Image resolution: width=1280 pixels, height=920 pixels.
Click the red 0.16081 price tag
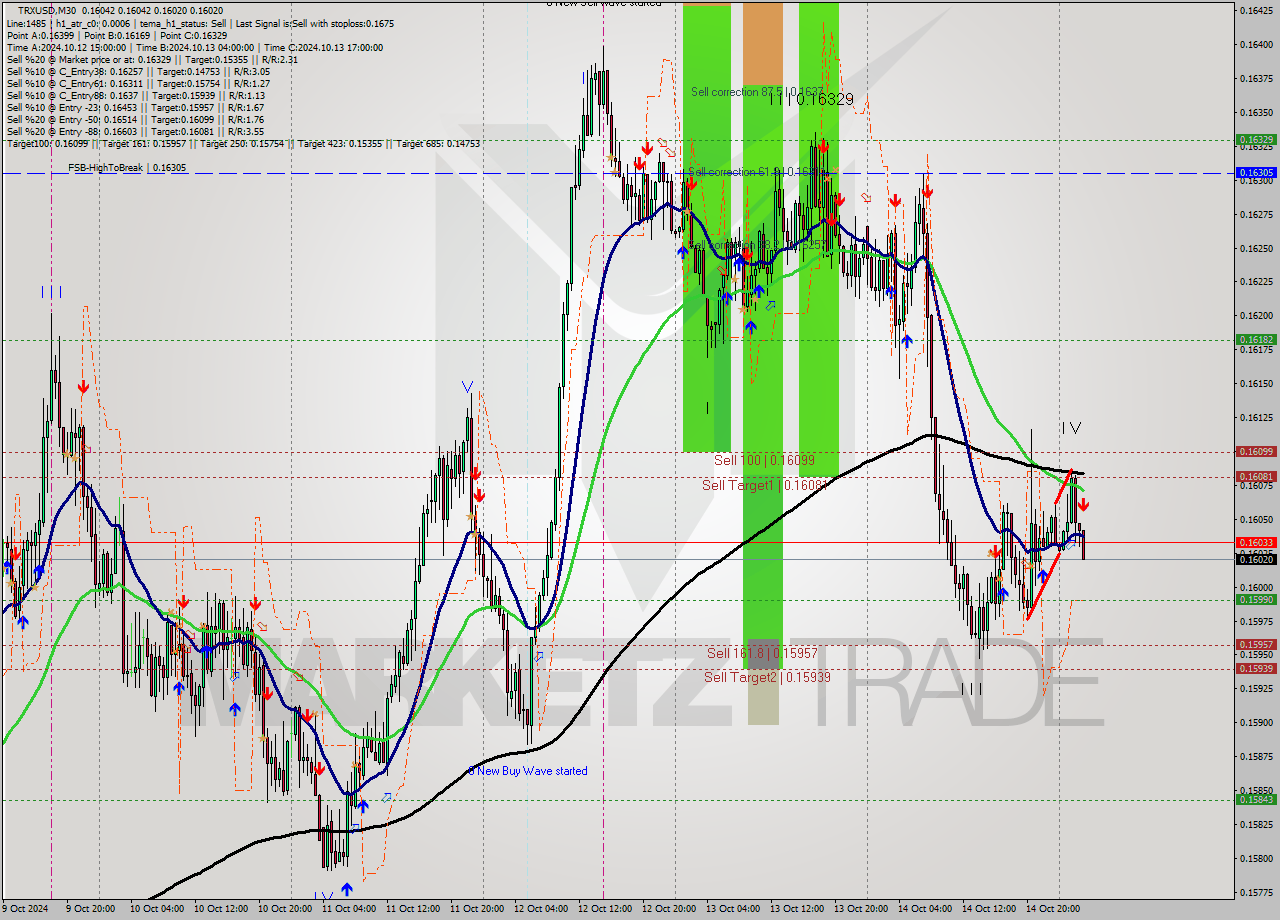(x=1256, y=477)
